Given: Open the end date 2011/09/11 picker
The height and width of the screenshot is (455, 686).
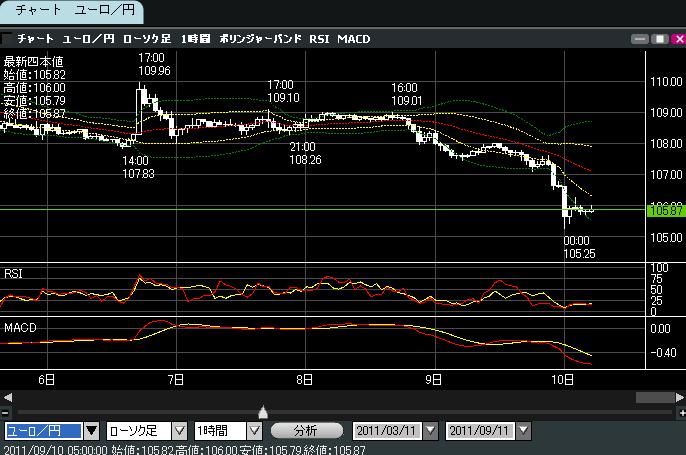Looking at the screenshot, I should pos(524,431).
